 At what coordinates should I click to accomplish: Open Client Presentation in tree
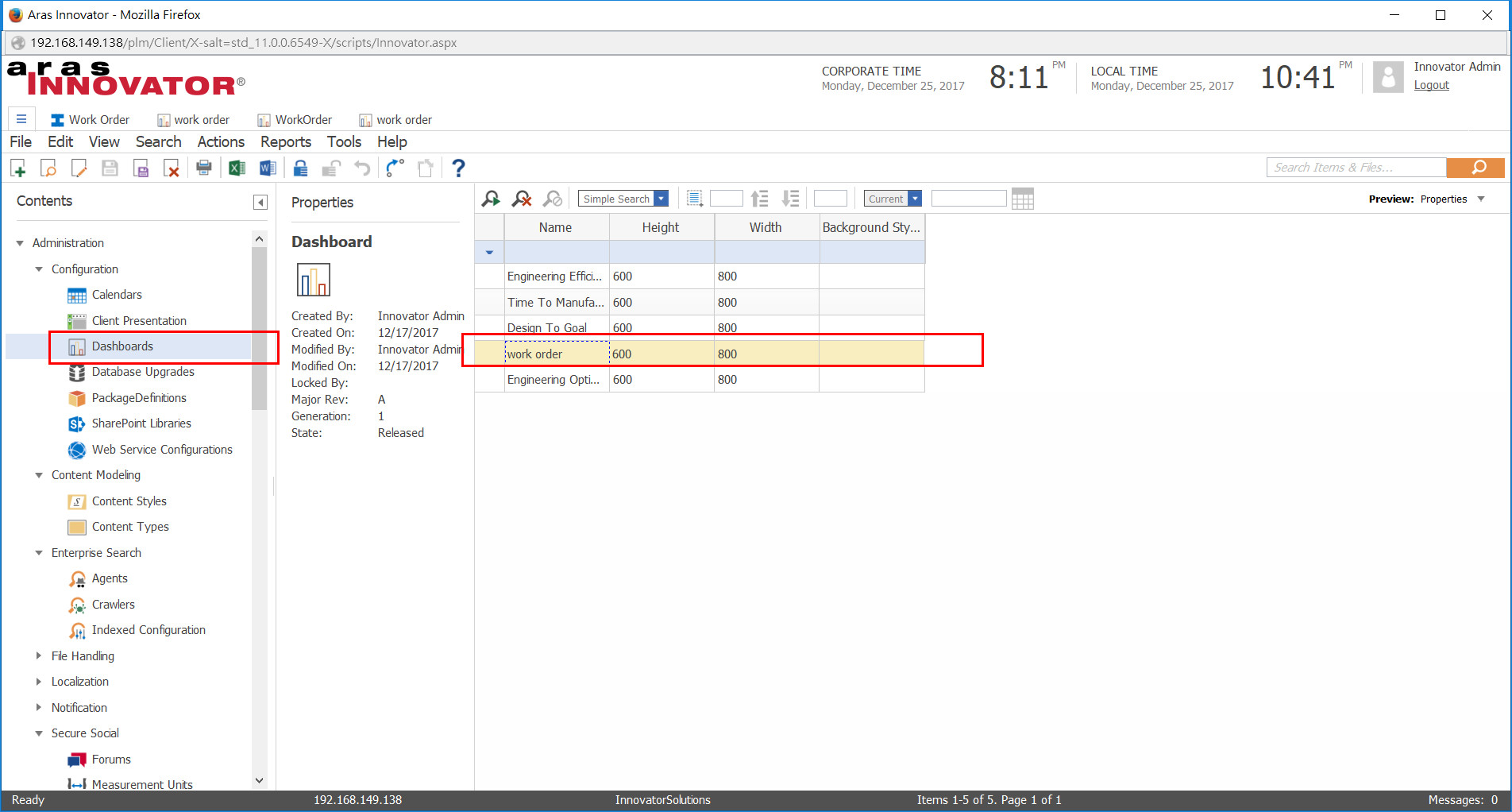click(138, 321)
